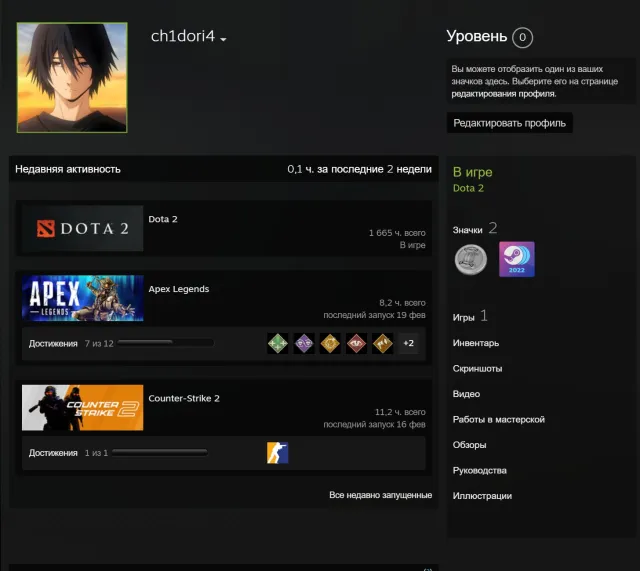
Task: Open the Скриншоты section
Action: [477, 369]
